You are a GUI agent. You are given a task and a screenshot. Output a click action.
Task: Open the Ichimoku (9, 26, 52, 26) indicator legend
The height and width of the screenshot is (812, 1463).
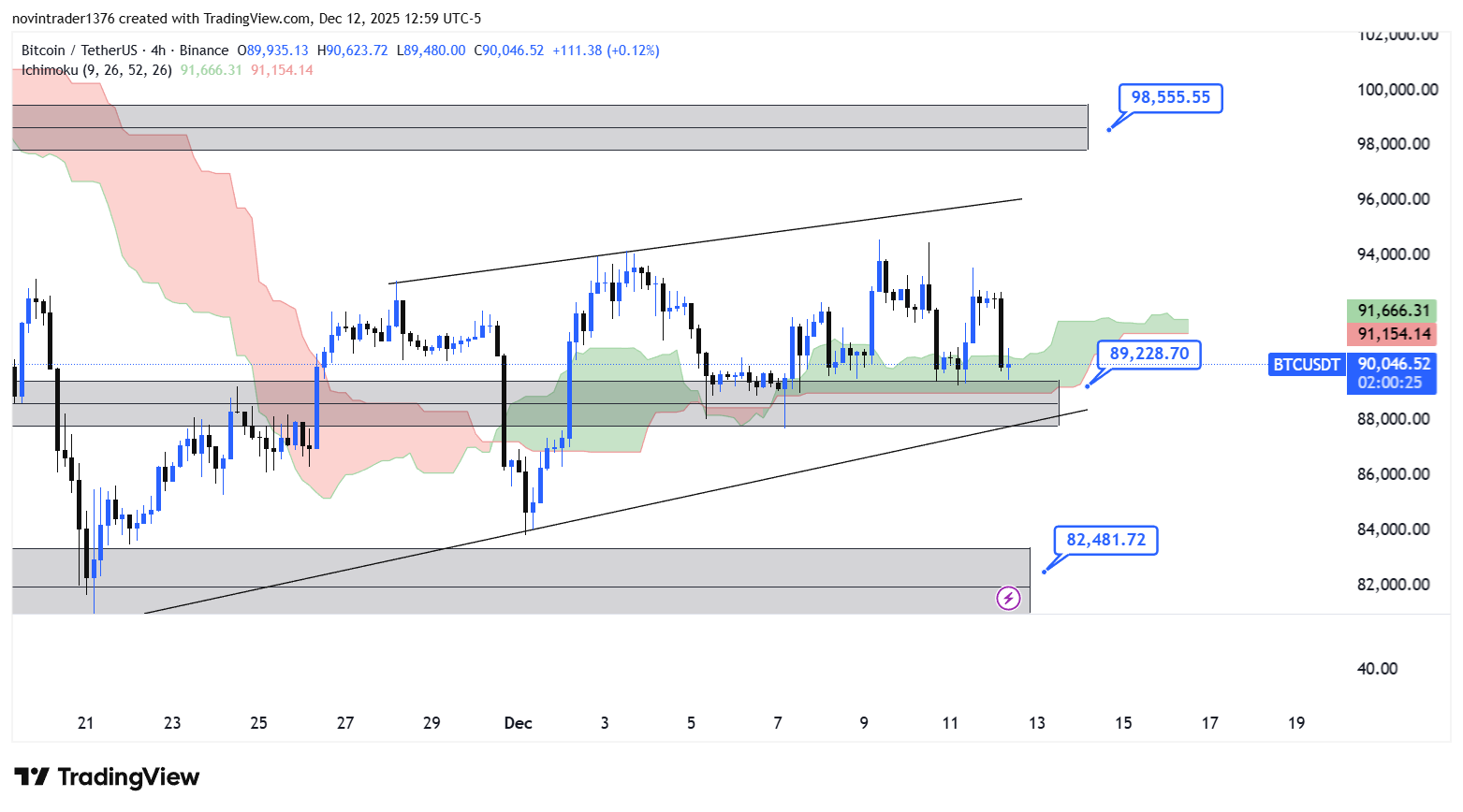pos(96,70)
